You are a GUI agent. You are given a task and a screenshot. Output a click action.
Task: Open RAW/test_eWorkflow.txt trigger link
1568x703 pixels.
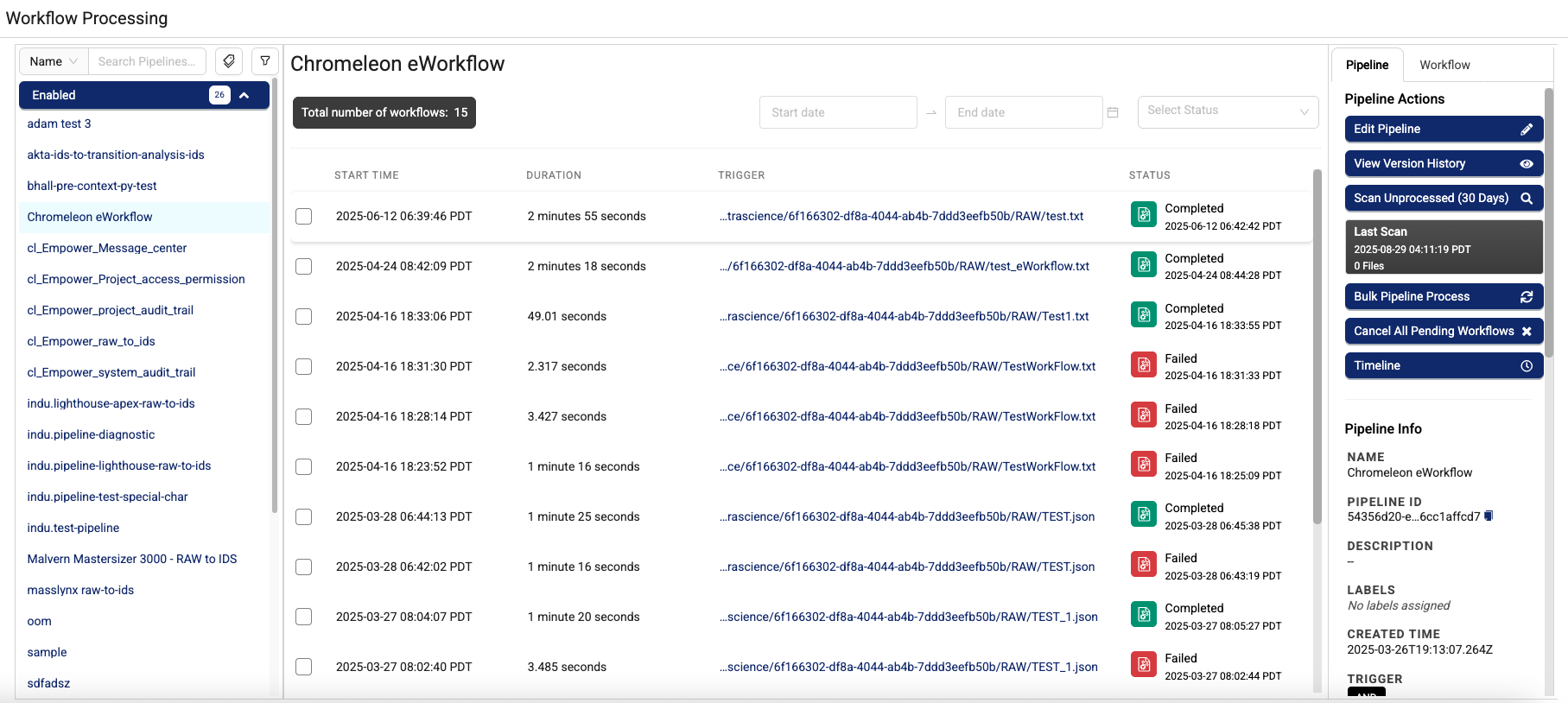[905, 266]
